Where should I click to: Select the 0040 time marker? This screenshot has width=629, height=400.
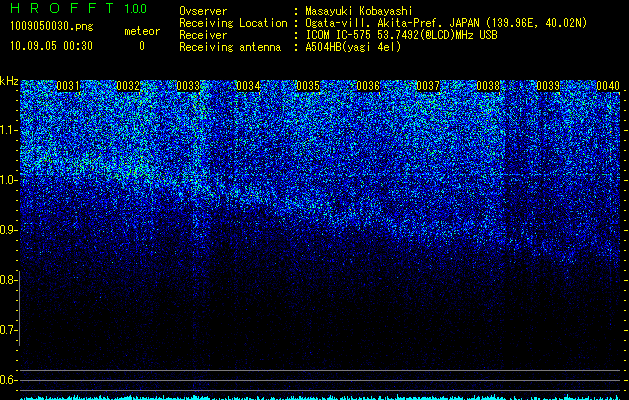[x=608, y=86]
